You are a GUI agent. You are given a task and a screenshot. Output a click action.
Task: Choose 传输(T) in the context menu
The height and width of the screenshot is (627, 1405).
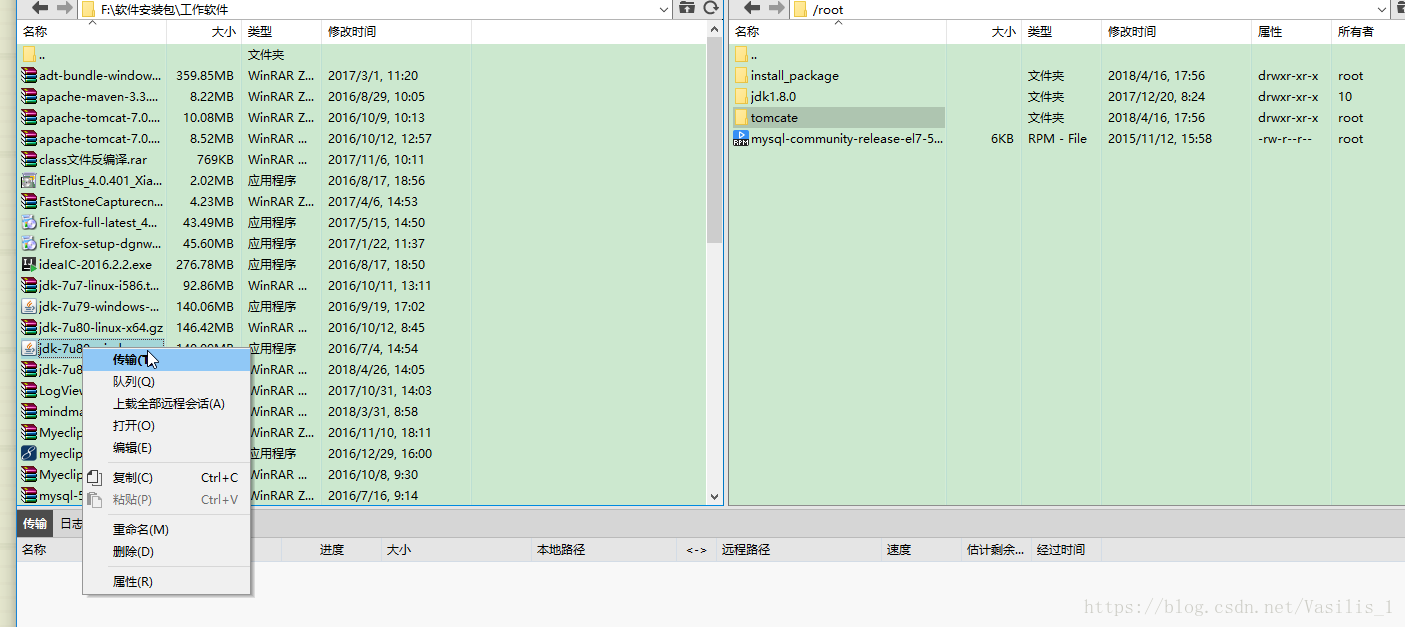(166, 360)
